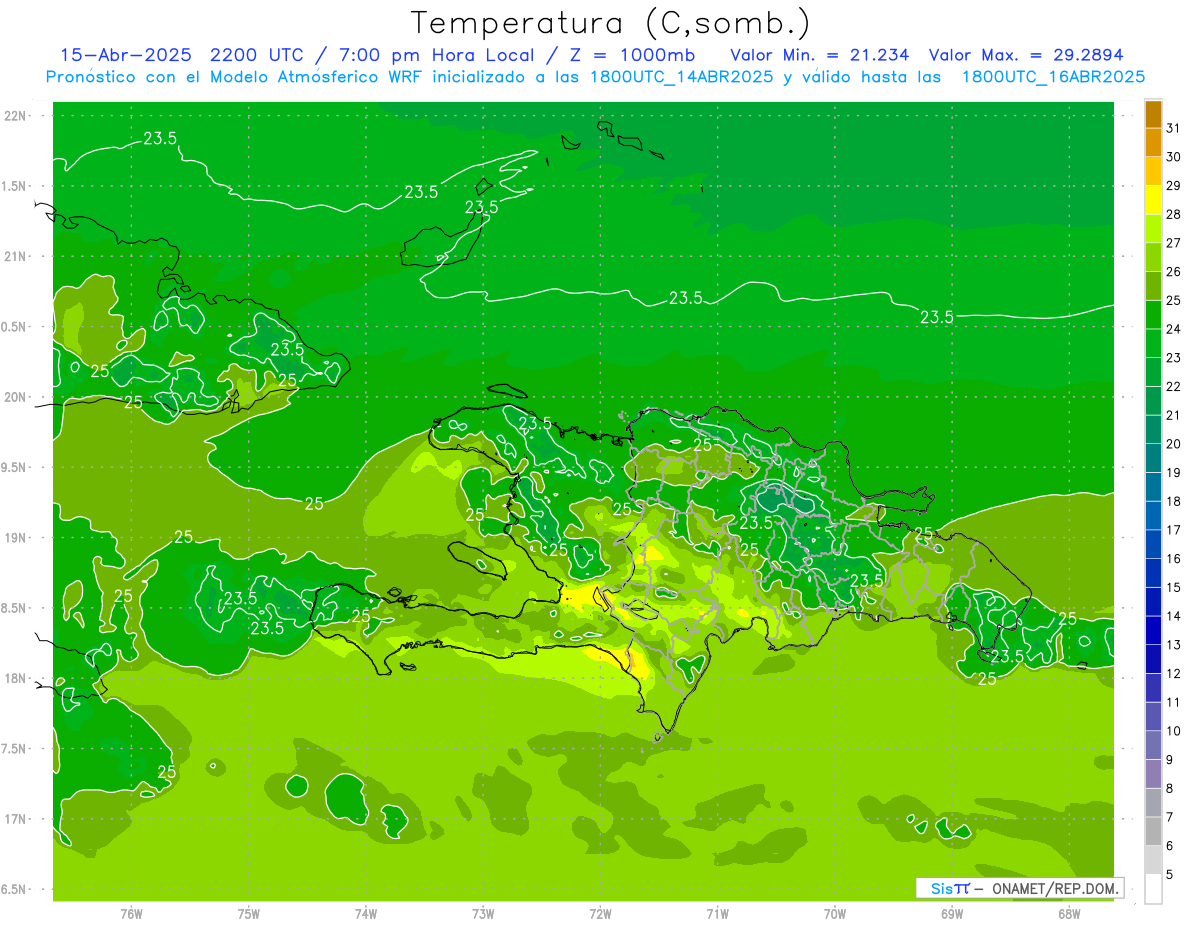This screenshot has width=1200, height=927.
Task: Click the green color bar segment between 23 and 24
Action: 1153,343
